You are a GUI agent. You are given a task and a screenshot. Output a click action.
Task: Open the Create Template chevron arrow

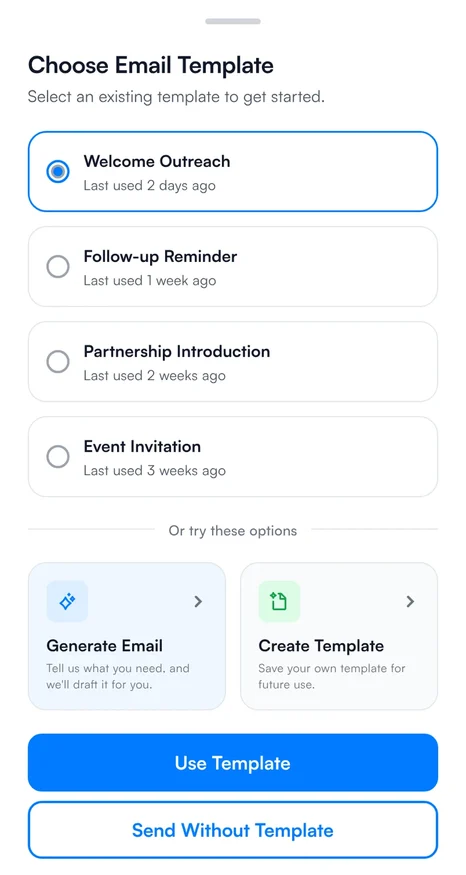(x=410, y=602)
